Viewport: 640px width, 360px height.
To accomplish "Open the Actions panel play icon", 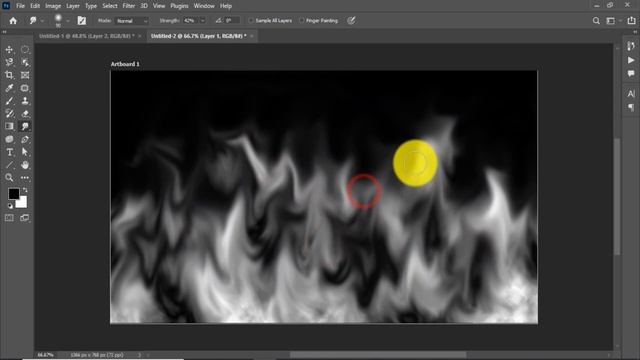I will [631, 60].
